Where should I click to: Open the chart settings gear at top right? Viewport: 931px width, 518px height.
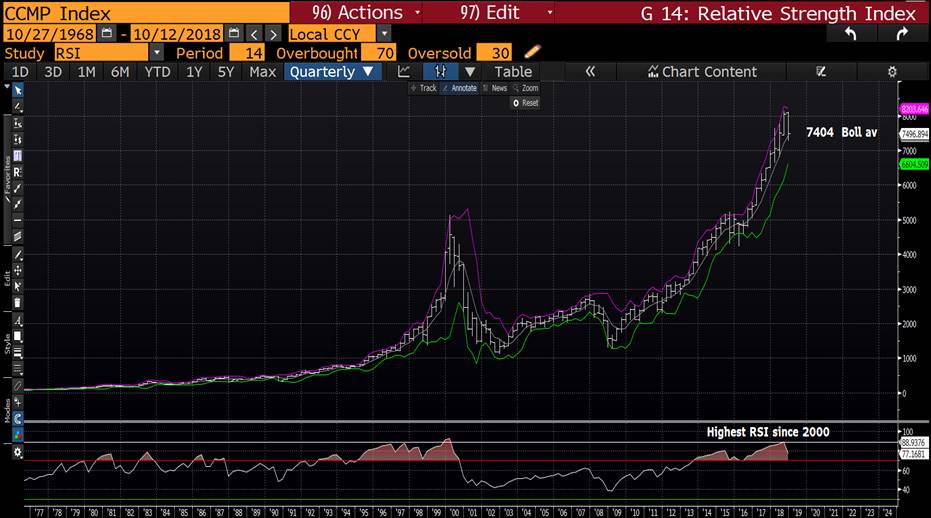pyautogui.click(x=892, y=72)
